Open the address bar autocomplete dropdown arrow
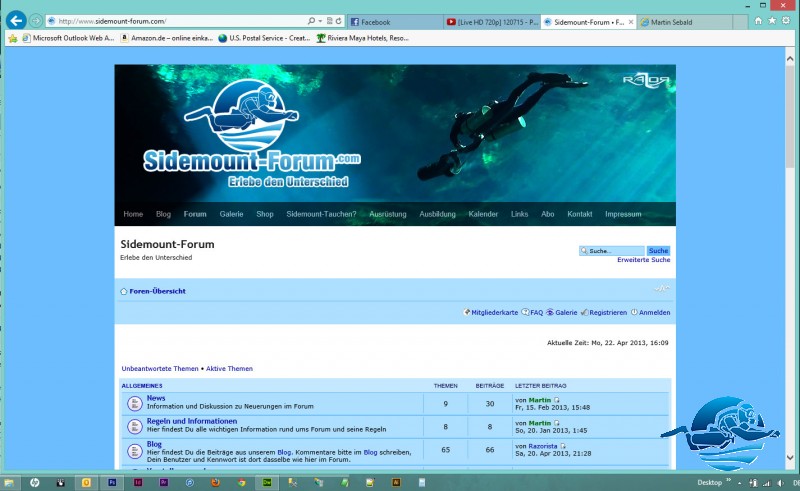The height and width of the screenshot is (491, 800). click(x=320, y=21)
